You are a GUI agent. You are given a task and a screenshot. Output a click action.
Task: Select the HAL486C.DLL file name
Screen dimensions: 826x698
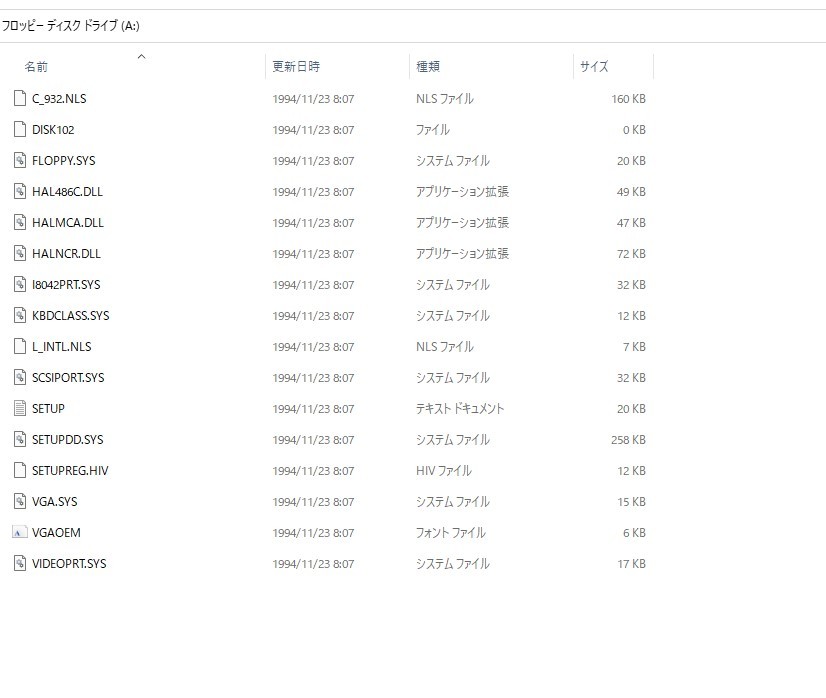point(67,192)
